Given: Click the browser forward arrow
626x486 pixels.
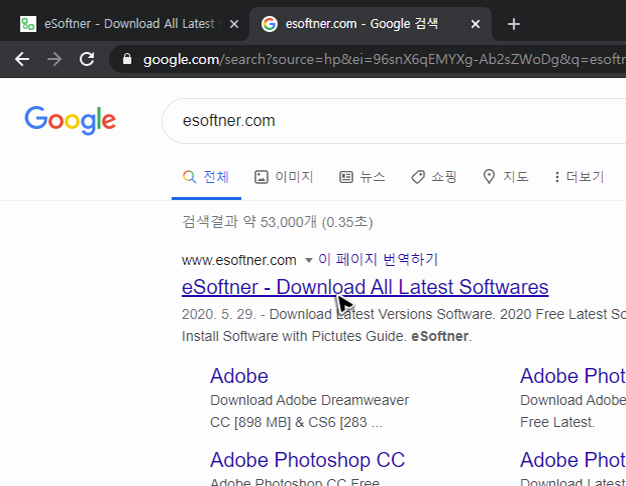Looking at the screenshot, I should tap(54, 60).
